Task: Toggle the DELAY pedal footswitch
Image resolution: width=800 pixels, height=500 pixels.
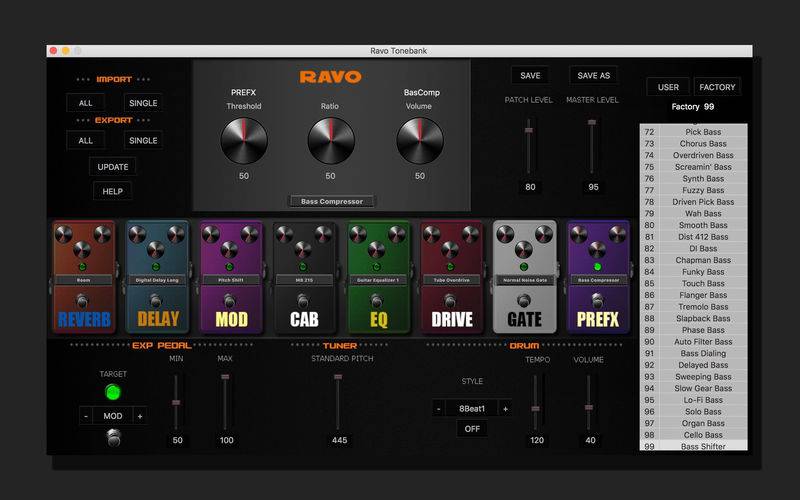Action: pyautogui.click(x=156, y=301)
